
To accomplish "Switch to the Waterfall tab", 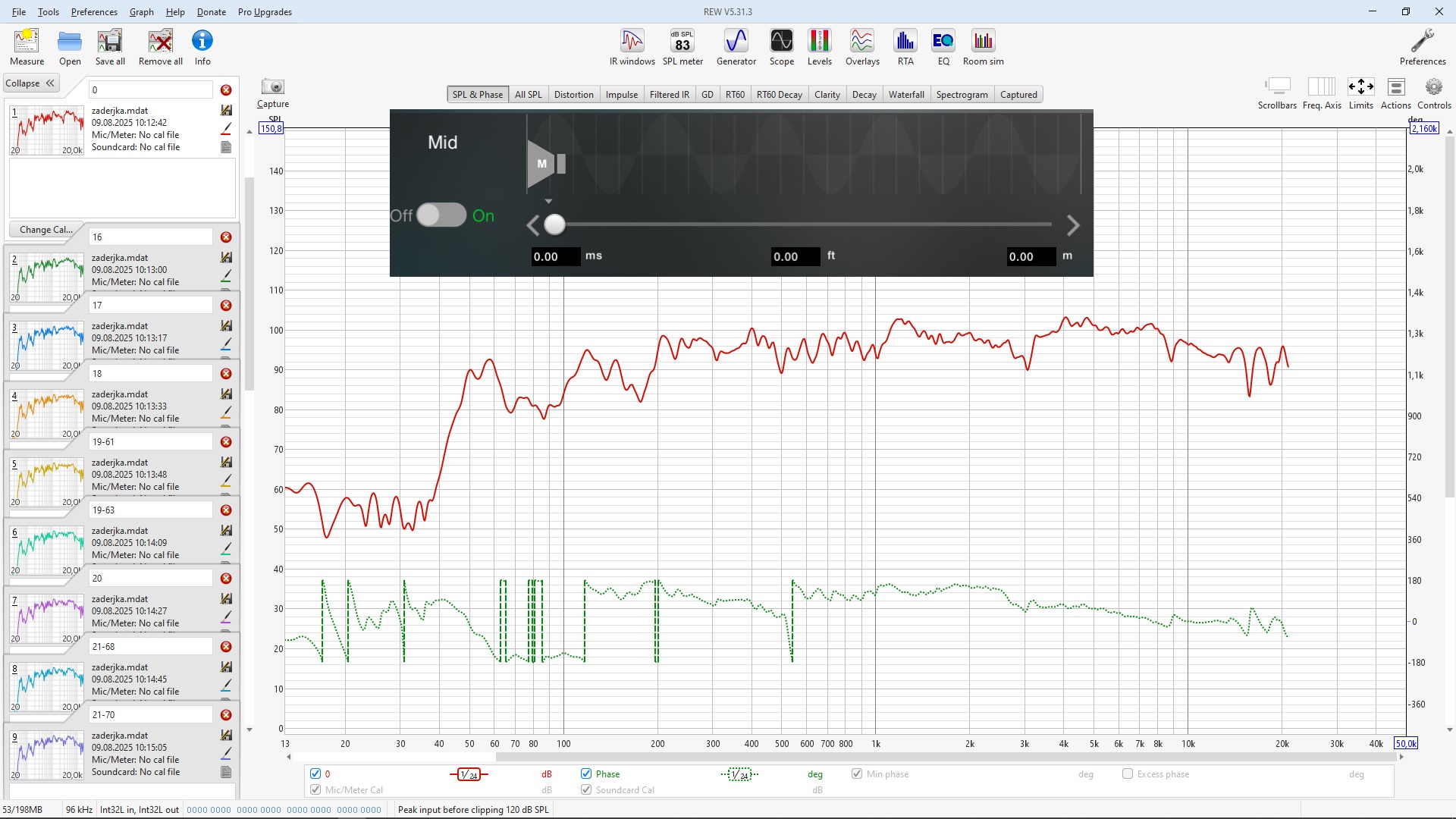I will 906,95.
